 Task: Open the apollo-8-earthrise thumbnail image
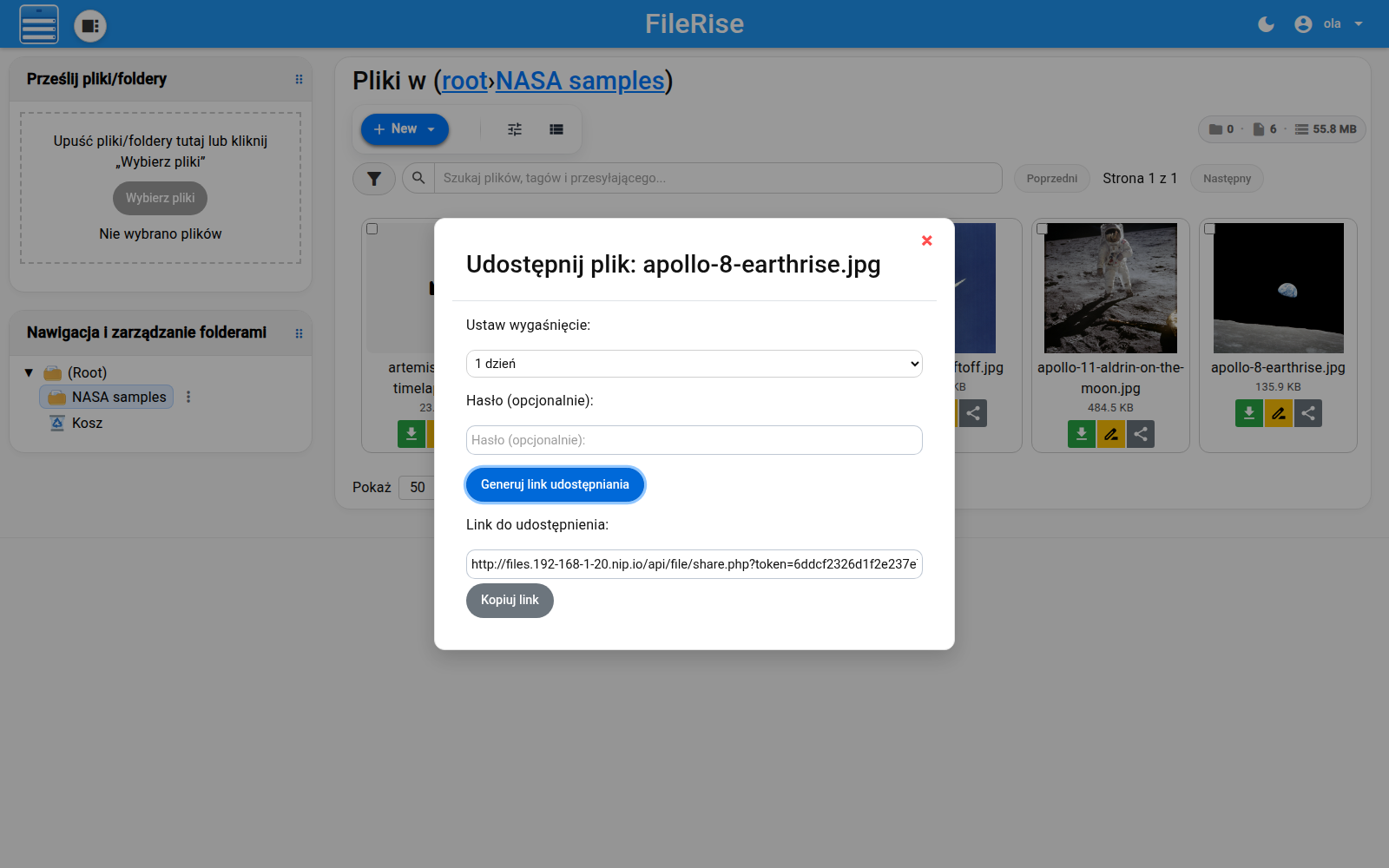[1279, 288]
